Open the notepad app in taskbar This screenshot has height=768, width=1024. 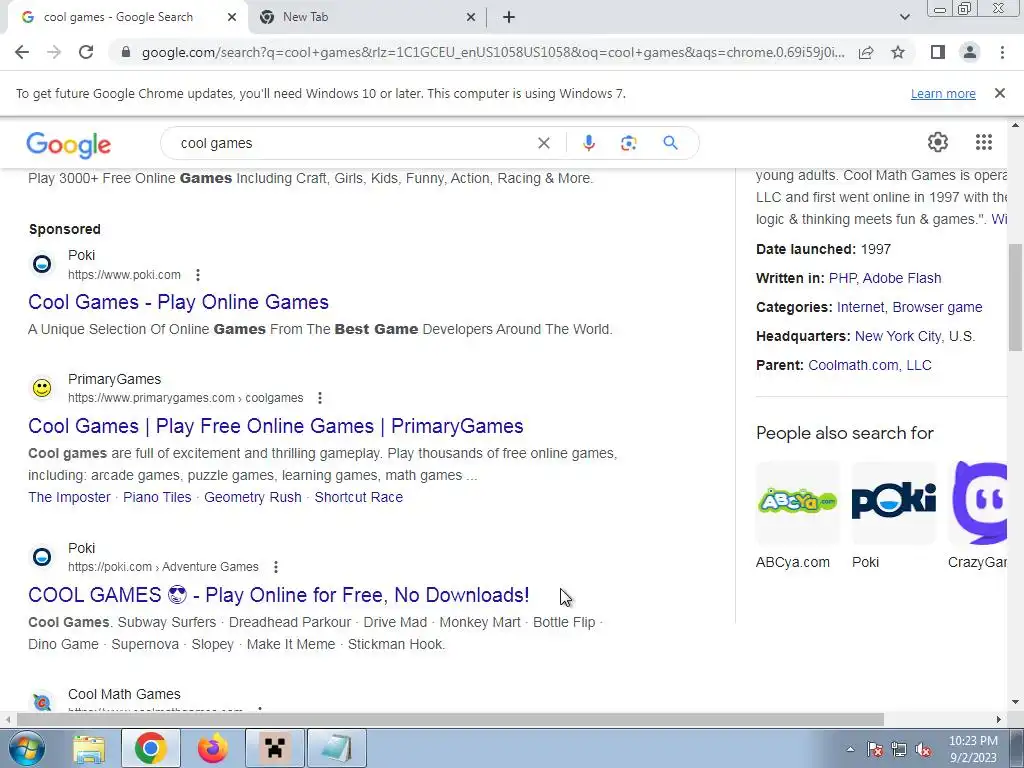click(x=337, y=748)
